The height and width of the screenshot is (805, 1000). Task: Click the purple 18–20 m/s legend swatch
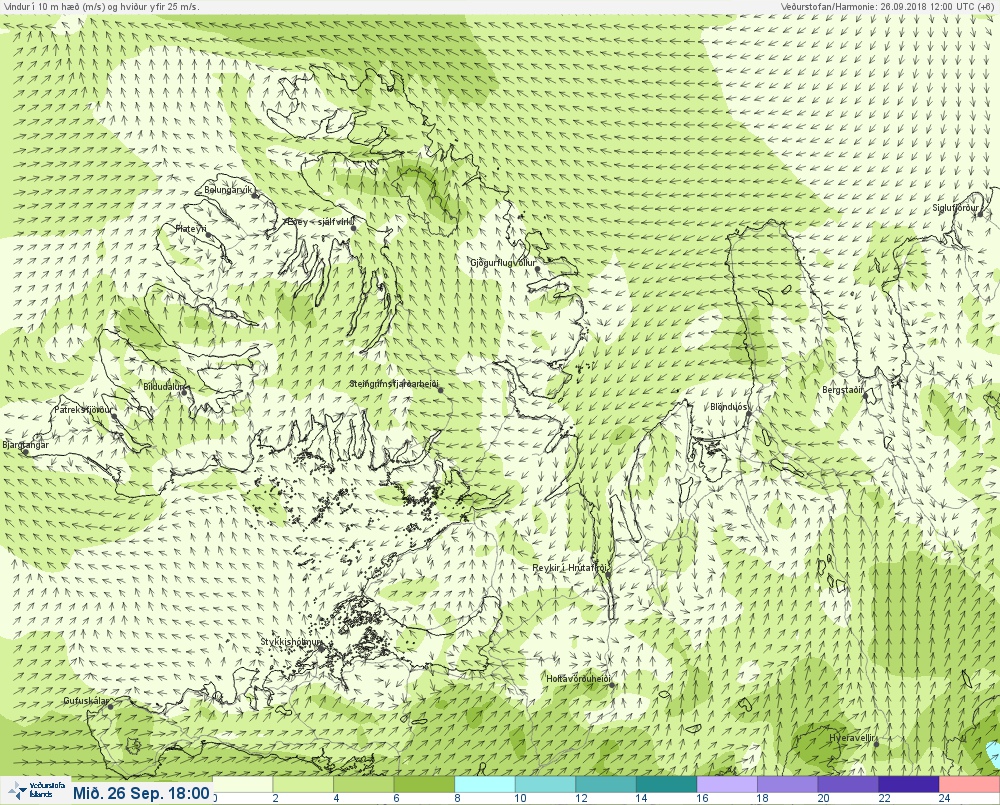pyautogui.click(x=788, y=784)
